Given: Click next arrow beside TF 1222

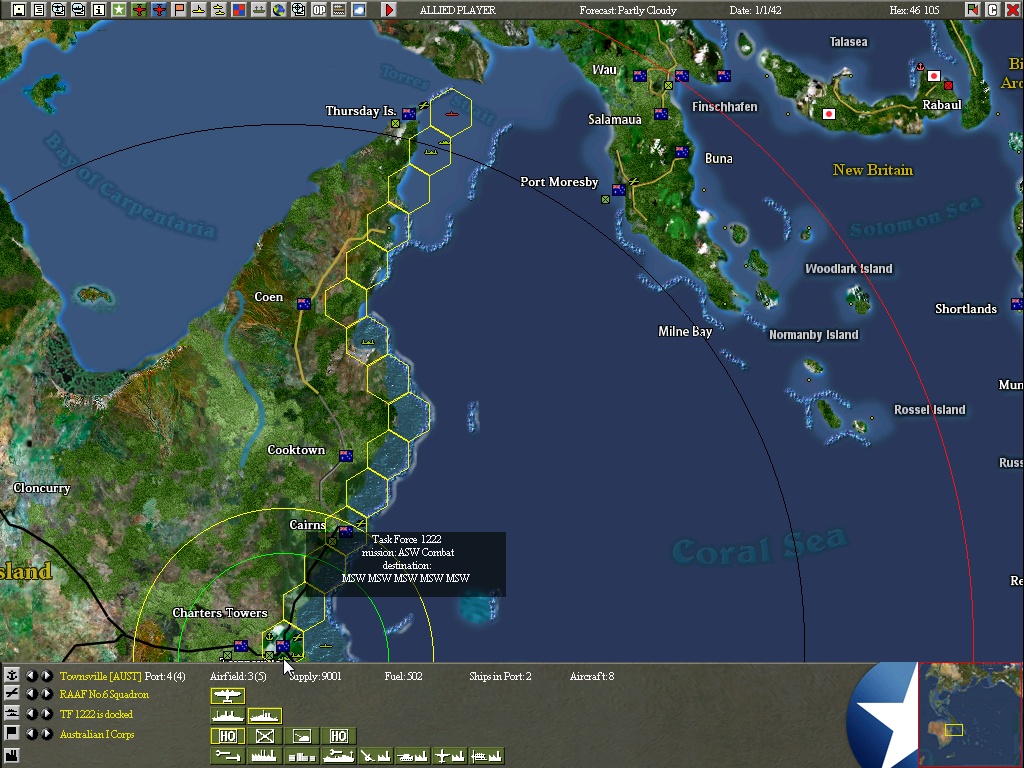Looking at the screenshot, I should click(x=46, y=713).
